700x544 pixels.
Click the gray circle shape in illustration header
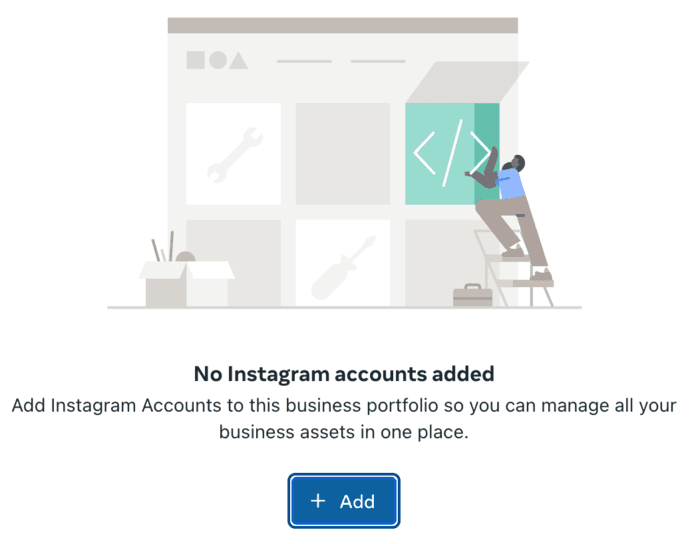pyautogui.click(x=217, y=61)
